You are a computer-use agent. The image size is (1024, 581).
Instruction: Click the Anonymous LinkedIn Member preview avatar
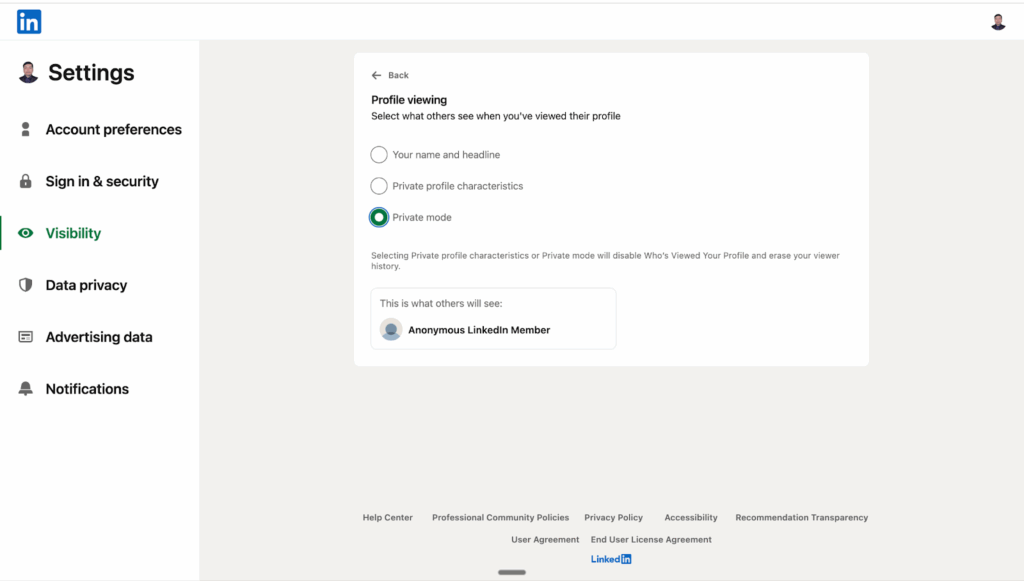[391, 330]
